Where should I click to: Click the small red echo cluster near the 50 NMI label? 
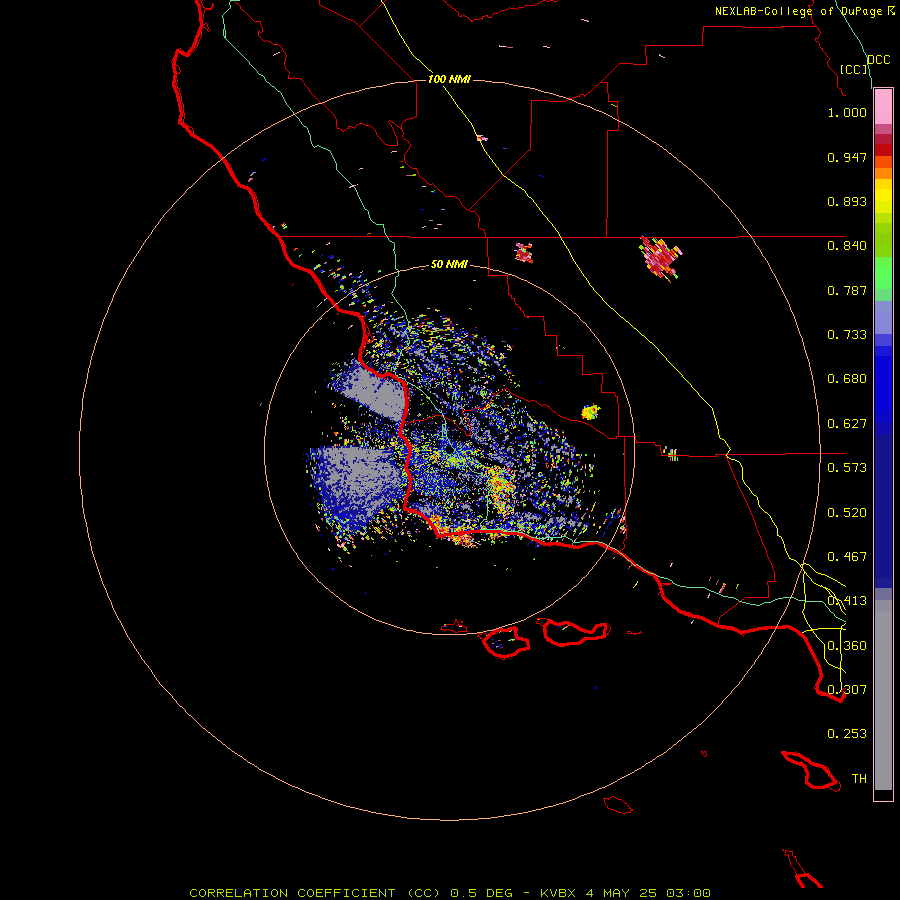pyautogui.click(x=523, y=253)
